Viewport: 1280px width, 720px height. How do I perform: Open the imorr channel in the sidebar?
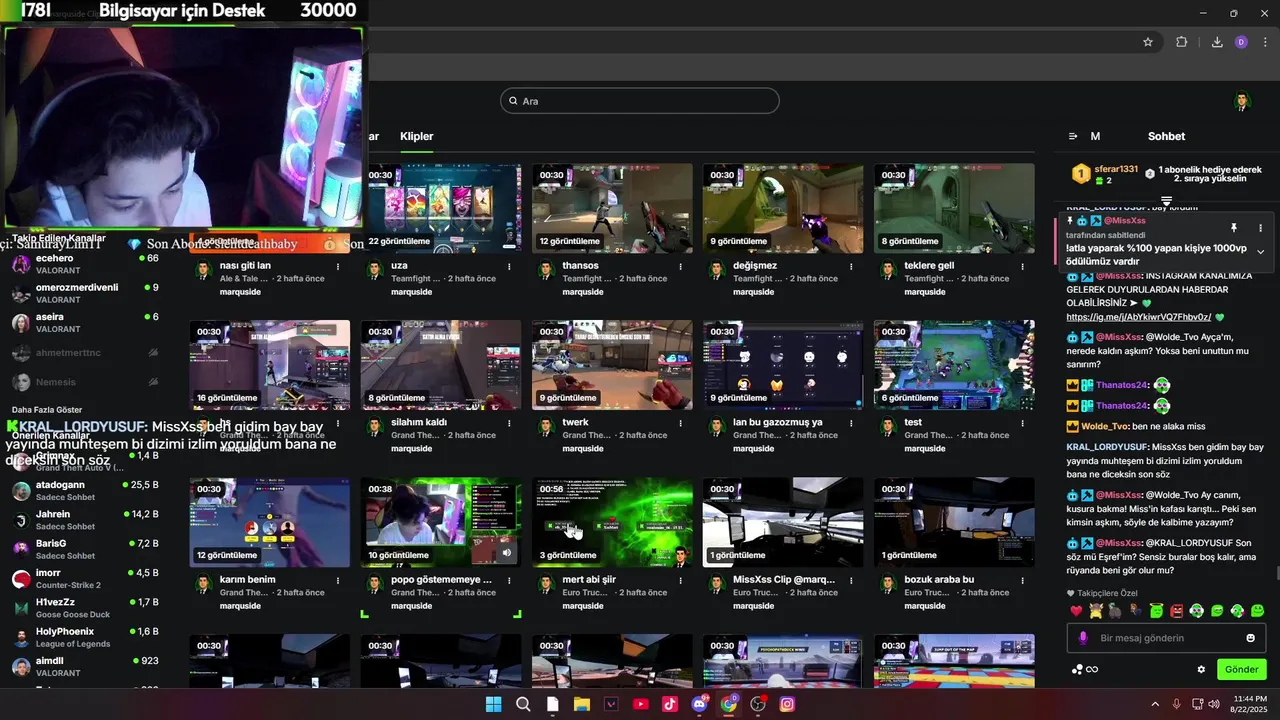[85, 579]
